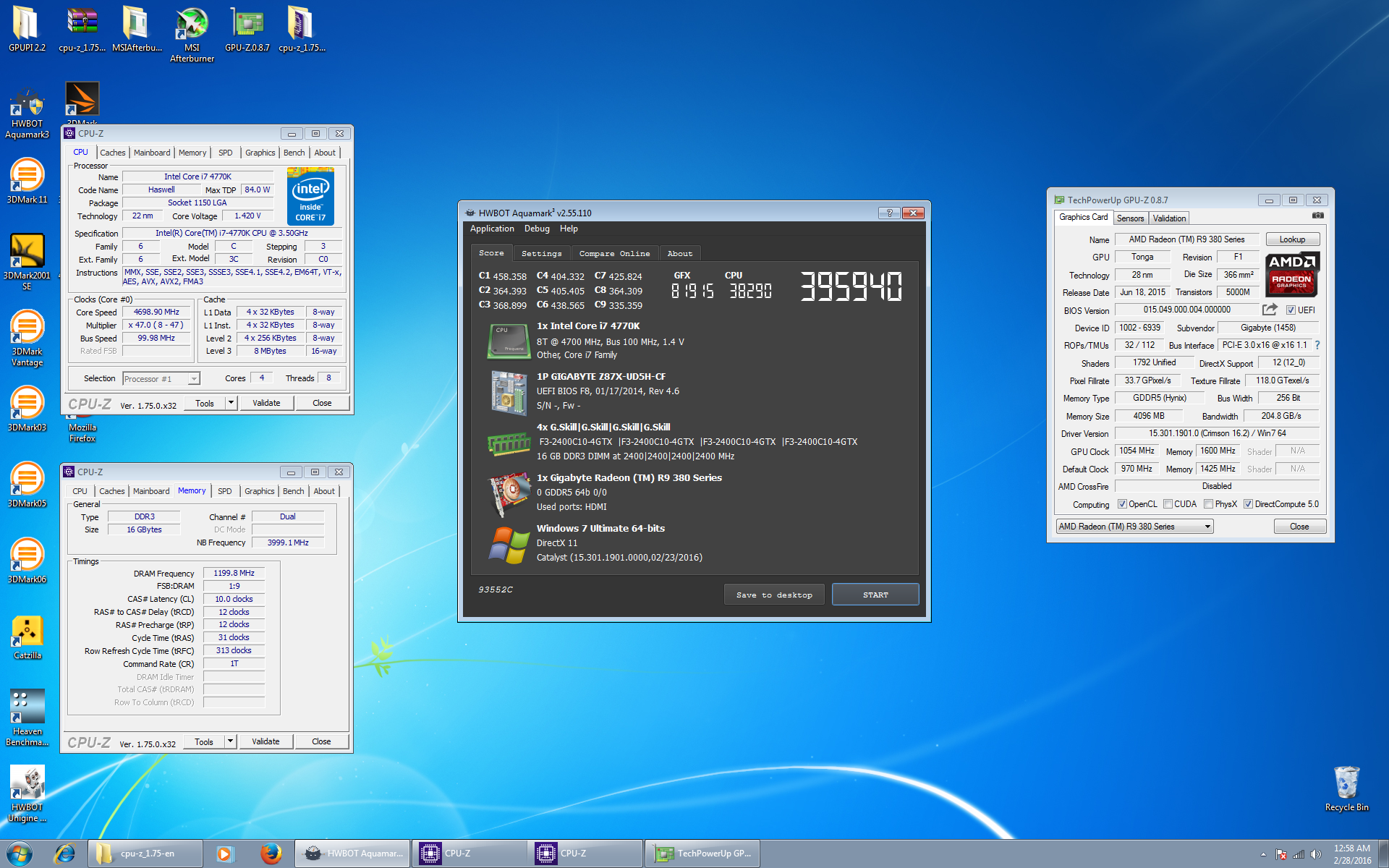Expand Tools dropdown arrow in bottom CPU-Z
The width and height of the screenshot is (1389, 868).
230,741
